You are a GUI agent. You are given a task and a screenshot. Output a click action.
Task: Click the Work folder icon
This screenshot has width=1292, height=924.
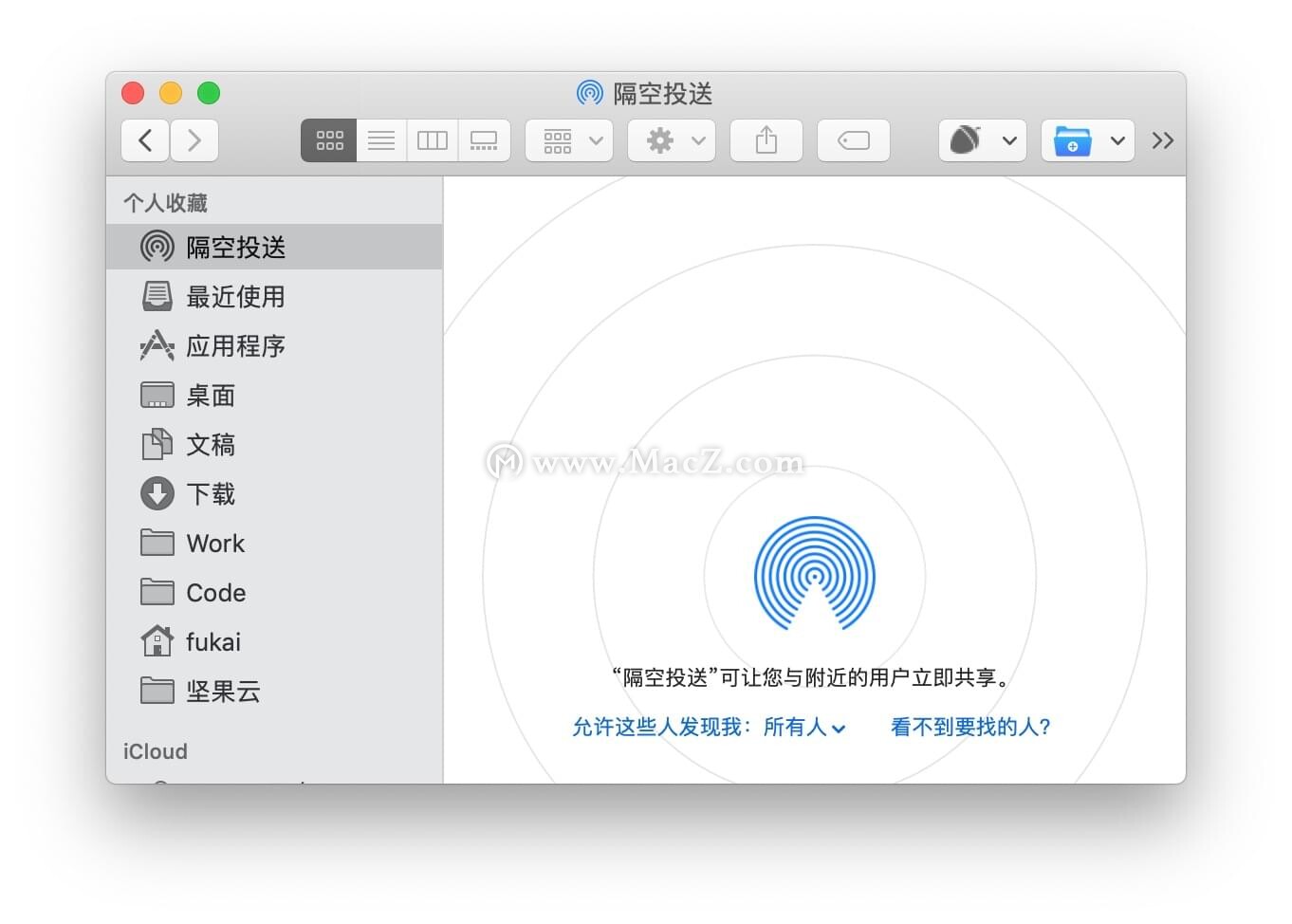click(157, 543)
